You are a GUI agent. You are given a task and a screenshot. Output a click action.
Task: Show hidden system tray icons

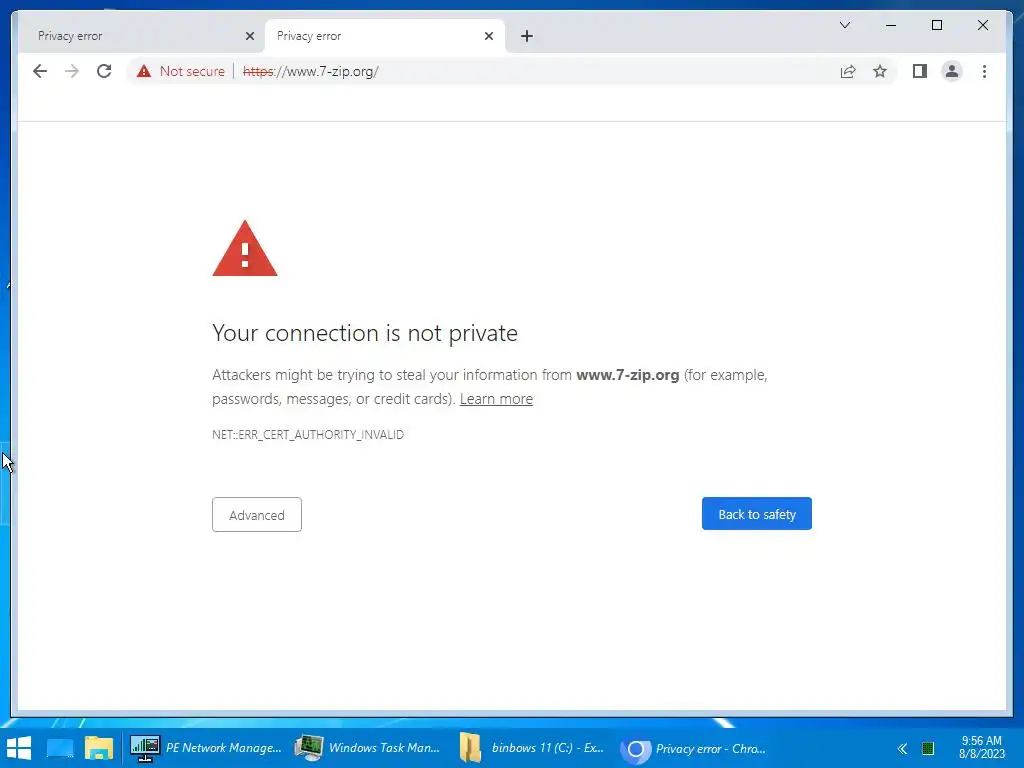903,748
